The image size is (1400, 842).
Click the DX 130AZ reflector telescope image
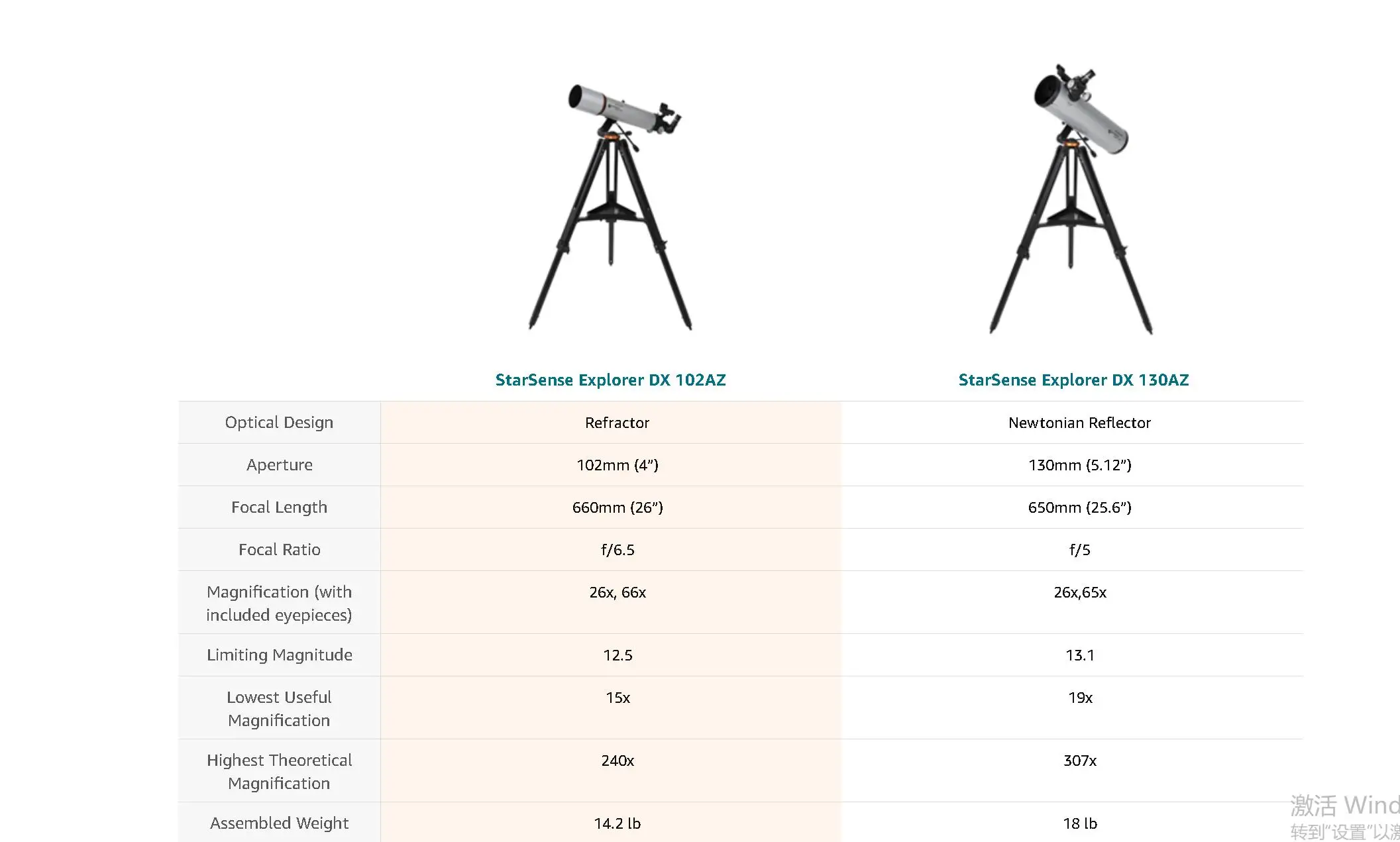pyautogui.click(x=1071, y=199)
